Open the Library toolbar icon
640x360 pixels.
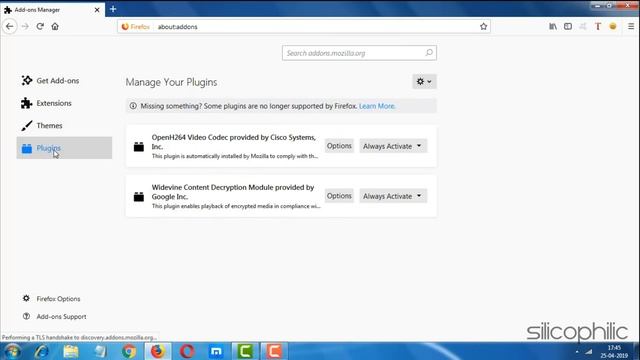(x=553, y=27)
